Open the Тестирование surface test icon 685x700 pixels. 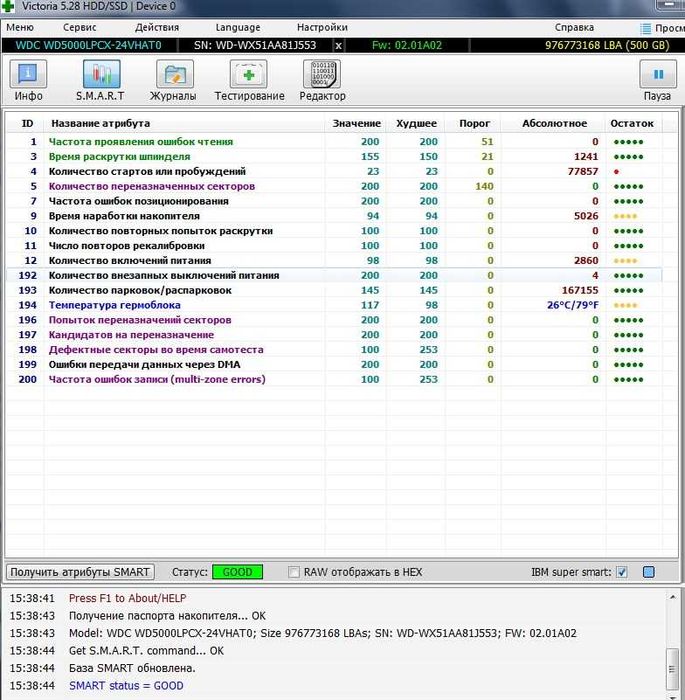click(x=248, y=74)
